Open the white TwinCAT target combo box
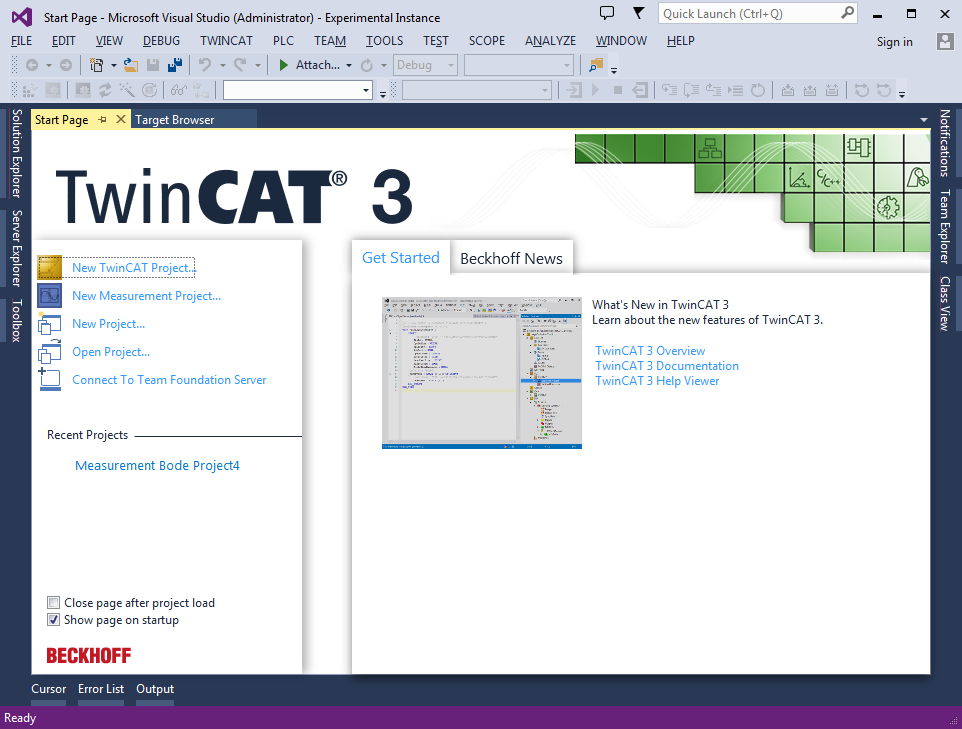962x729 pixels. click(x=298, y=91)
